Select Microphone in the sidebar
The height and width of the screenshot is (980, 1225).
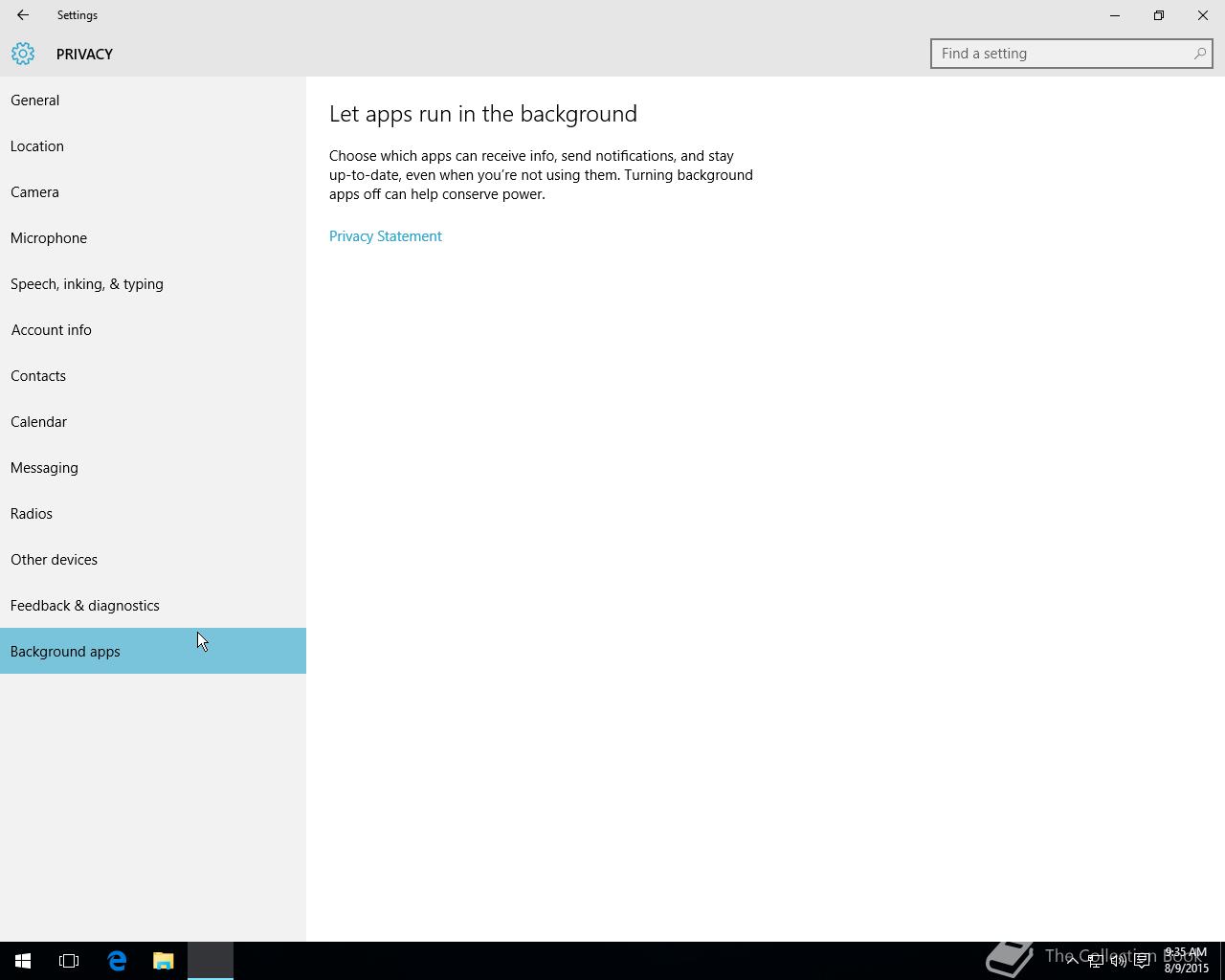153,237
